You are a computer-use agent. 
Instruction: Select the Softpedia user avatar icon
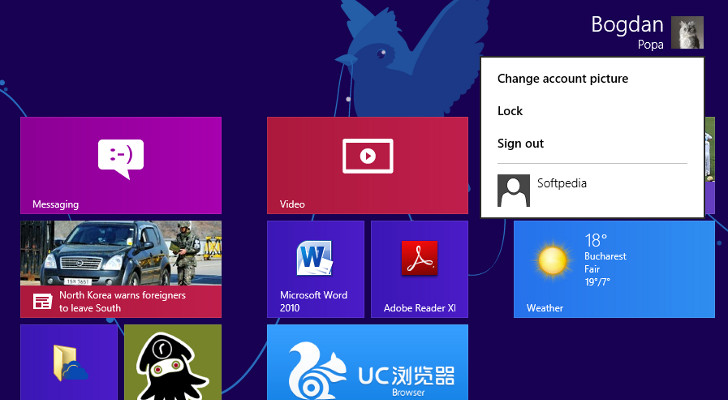pos(514,190)
